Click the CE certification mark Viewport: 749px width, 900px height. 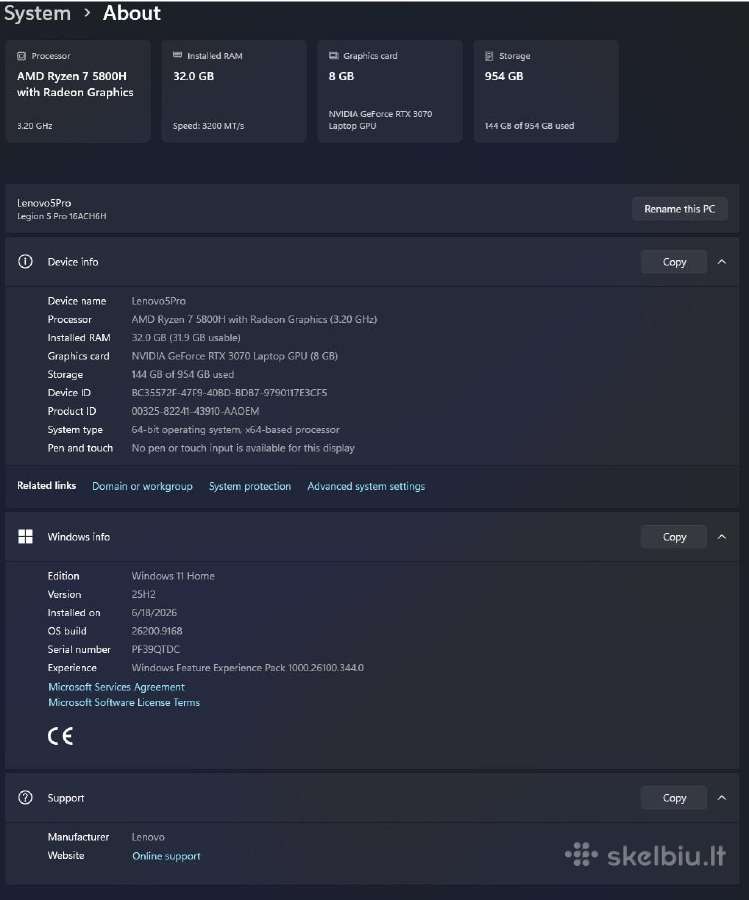[x=60, y=736]
